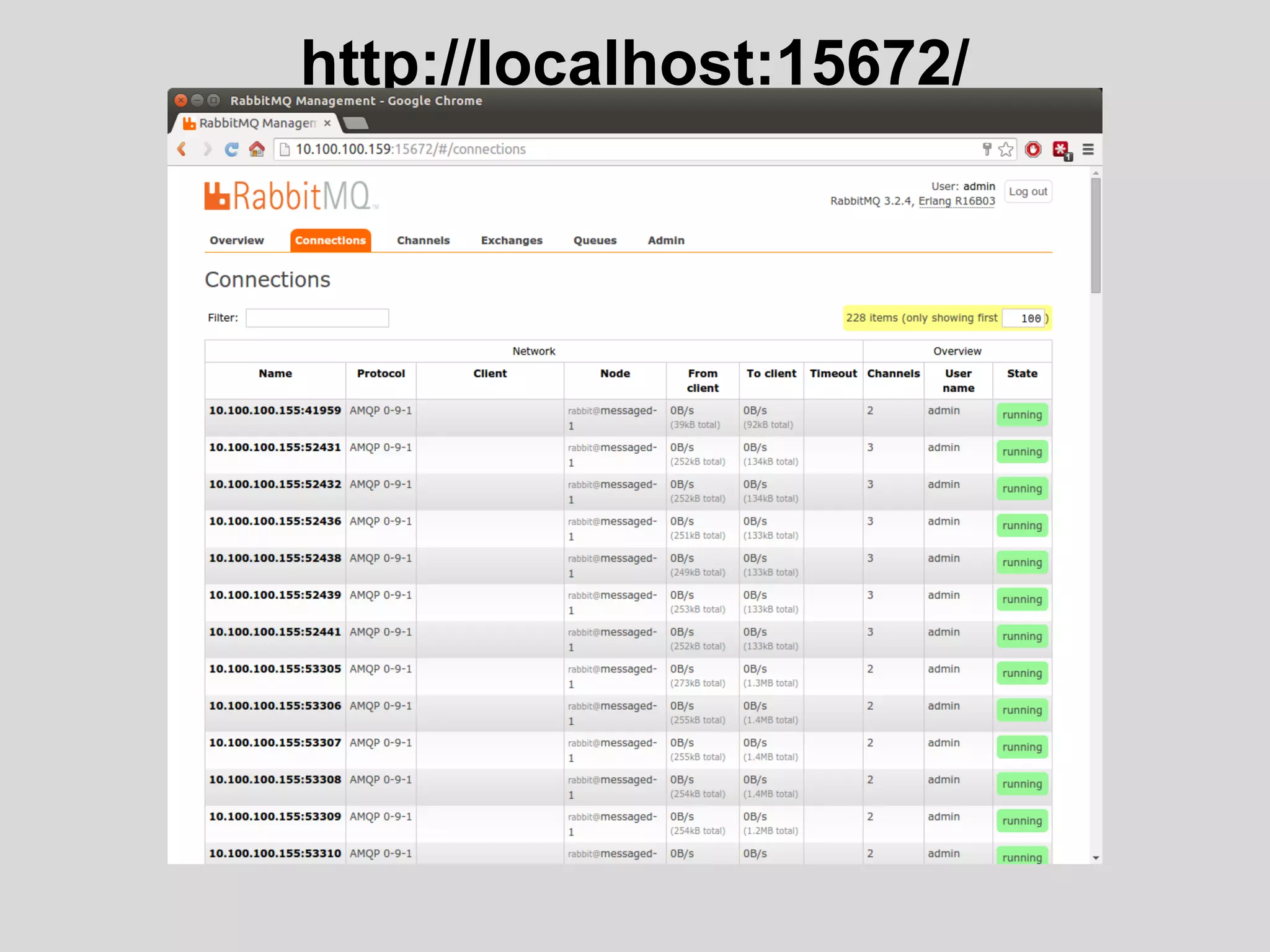Click the '(273kB total)' from-client value
This screenshot has width=1270, height=952.
pyautogui.click(x=698, y=684)
